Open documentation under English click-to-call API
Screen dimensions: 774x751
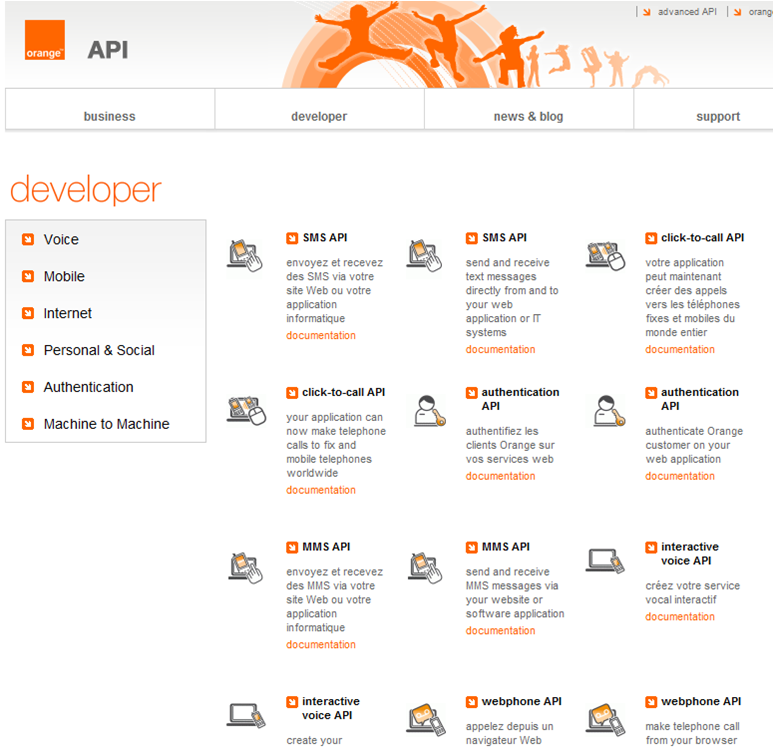coord(321,490)
